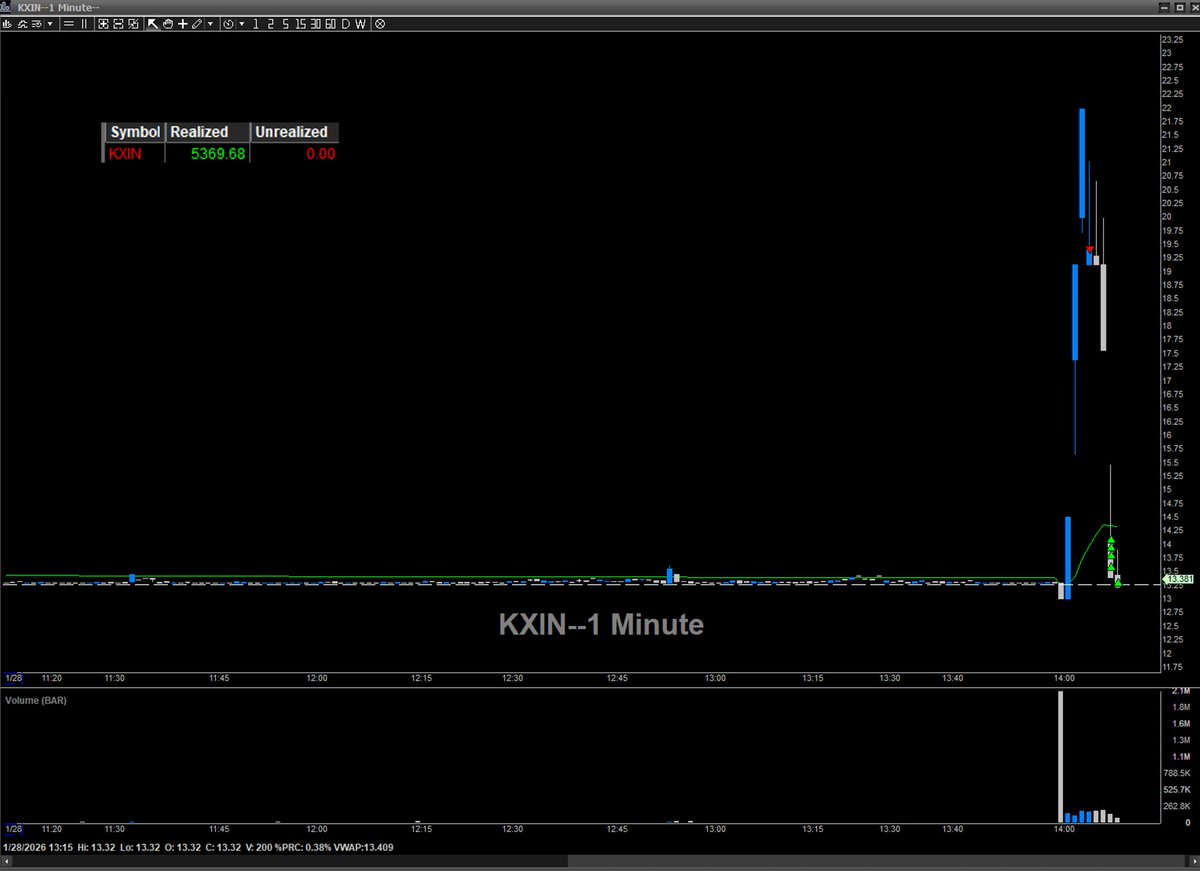Open the indicators wave-line icon
1200x871 pixels.
[22, 24]
